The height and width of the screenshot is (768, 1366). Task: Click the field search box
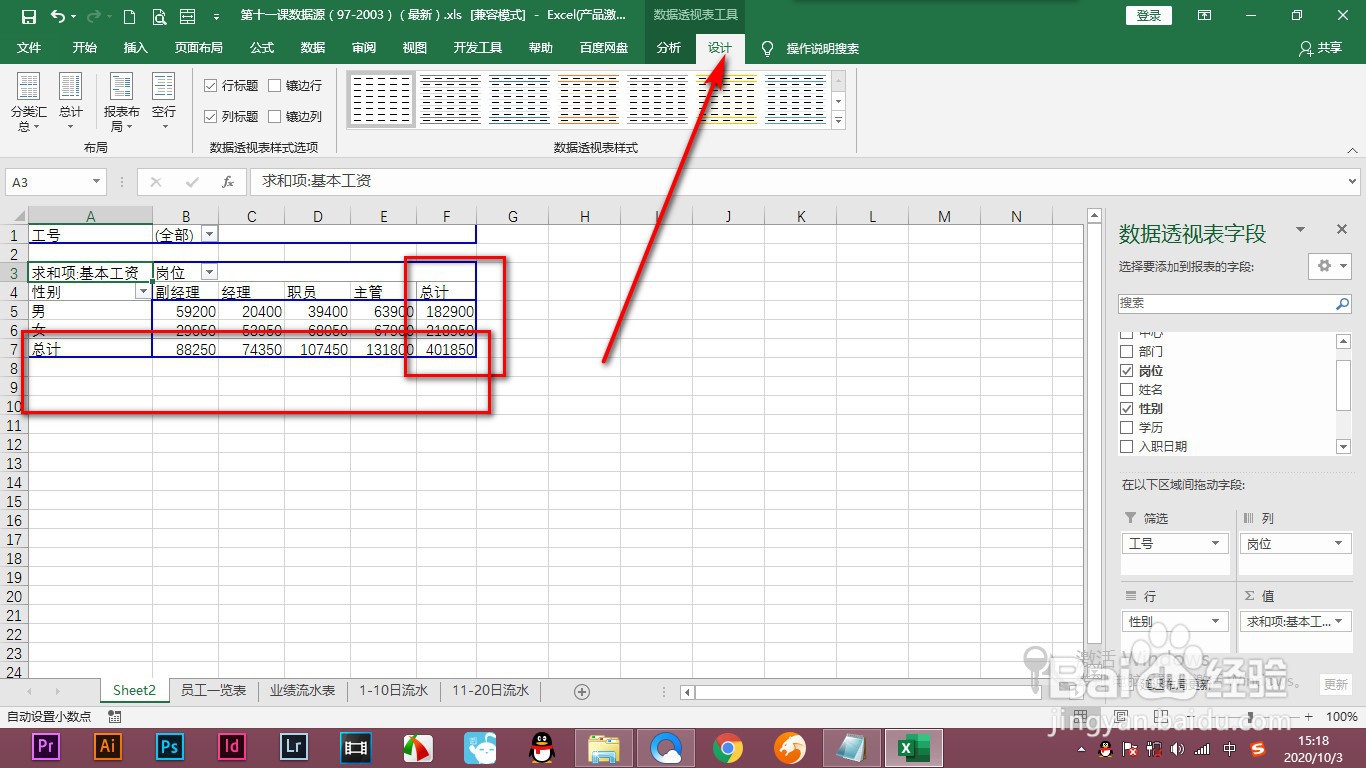(1227, 303)
